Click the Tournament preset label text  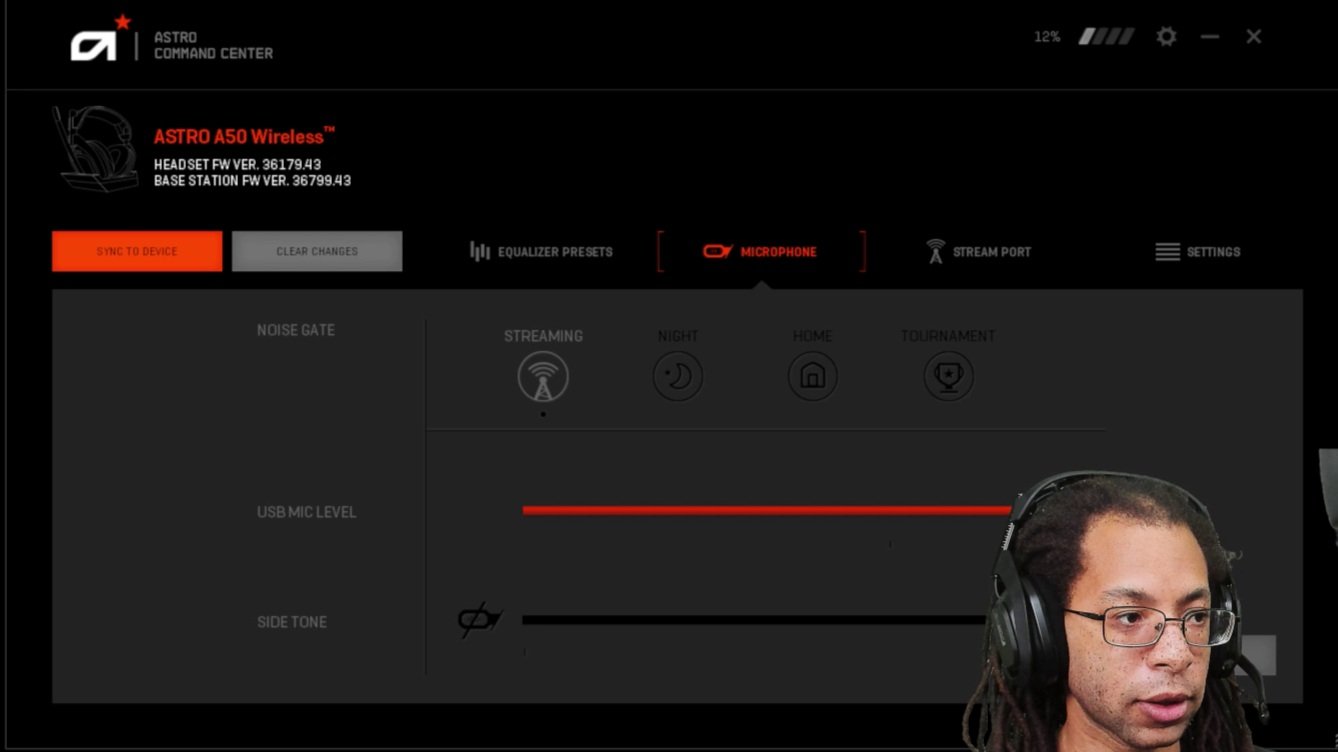(948, 336)
